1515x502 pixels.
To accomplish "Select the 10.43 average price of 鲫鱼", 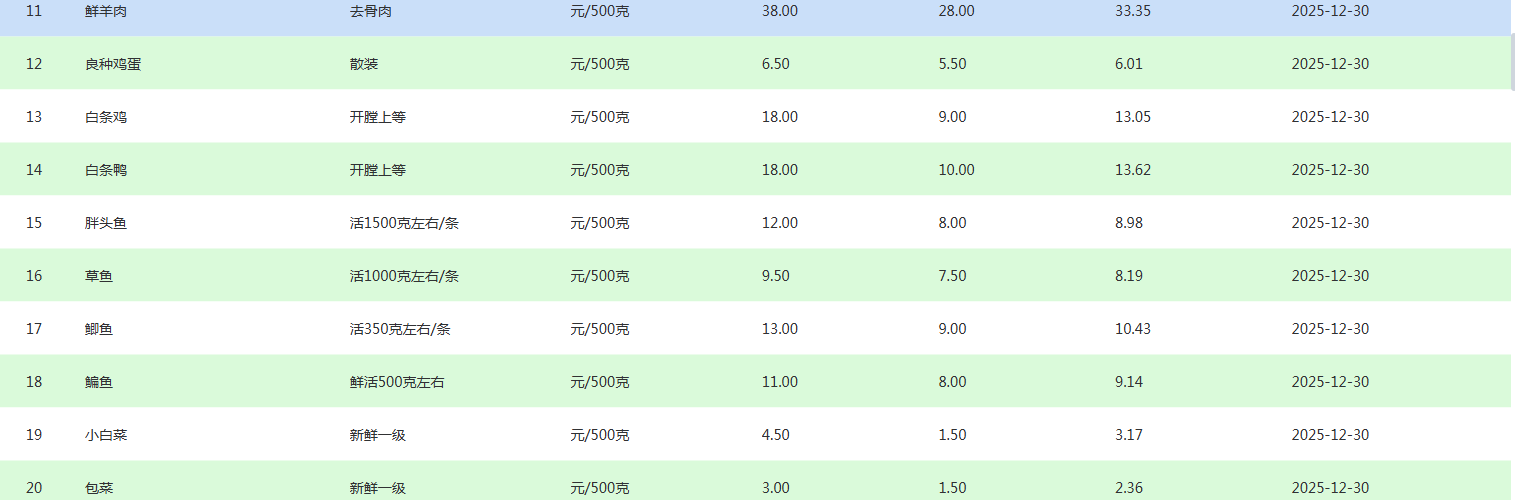I will coord(1132,329).
